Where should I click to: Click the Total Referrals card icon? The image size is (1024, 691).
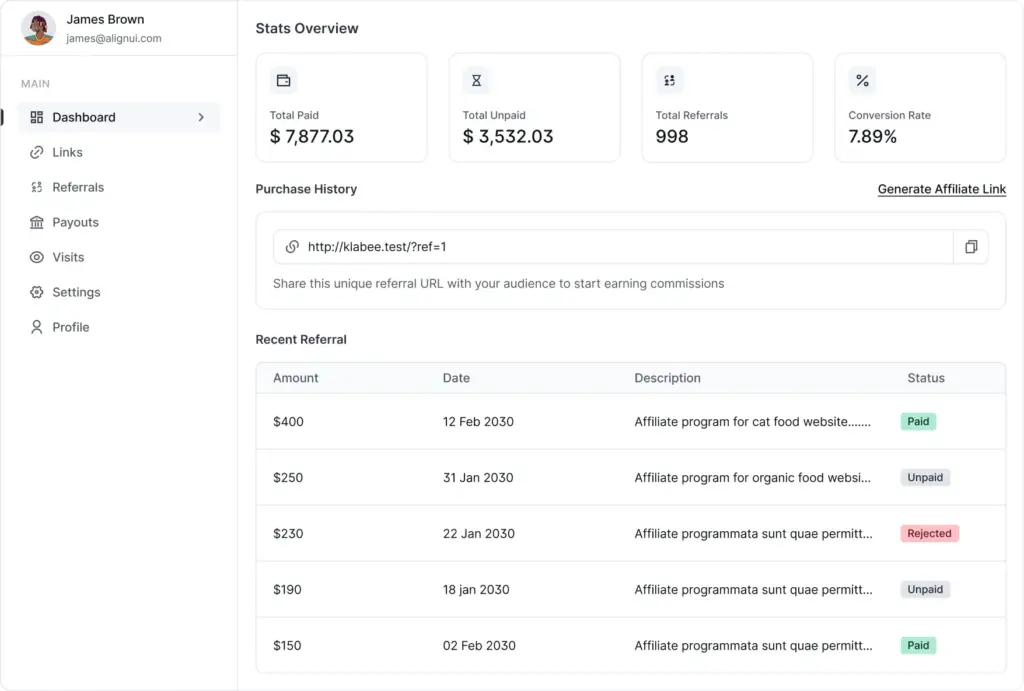coord(669,80)
